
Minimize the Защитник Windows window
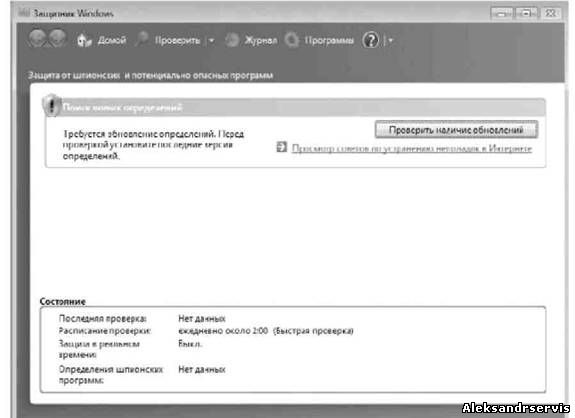click(502, 14)
